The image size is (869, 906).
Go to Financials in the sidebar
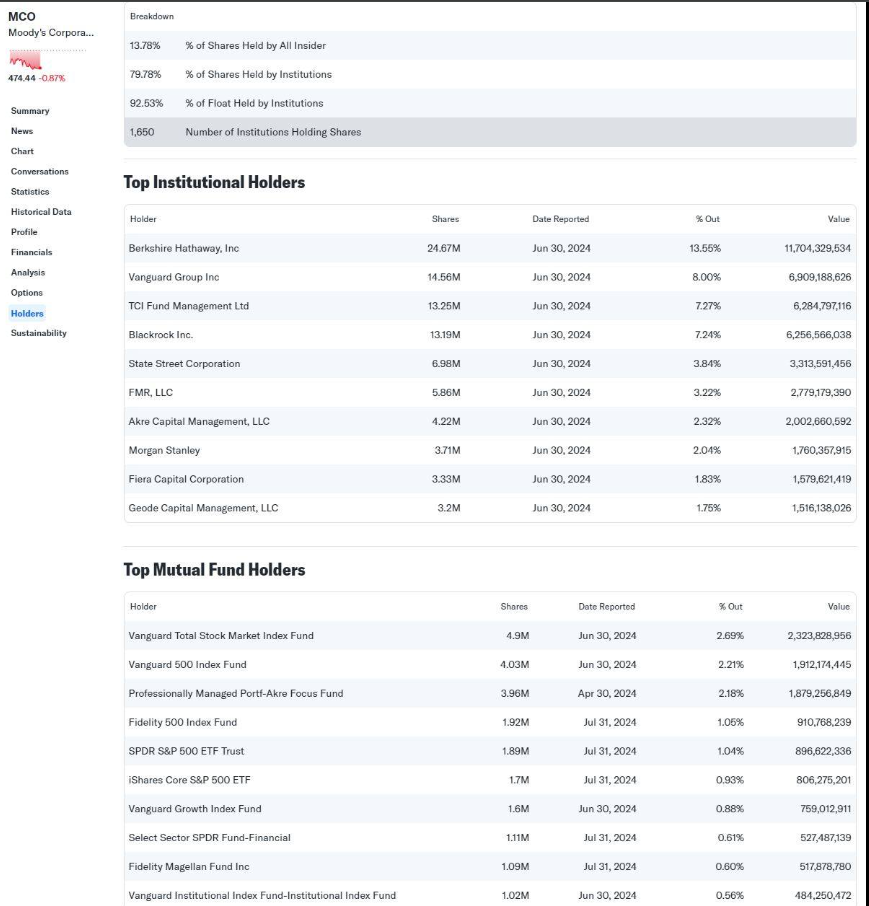pyautogui.click(x=31, y=252)
